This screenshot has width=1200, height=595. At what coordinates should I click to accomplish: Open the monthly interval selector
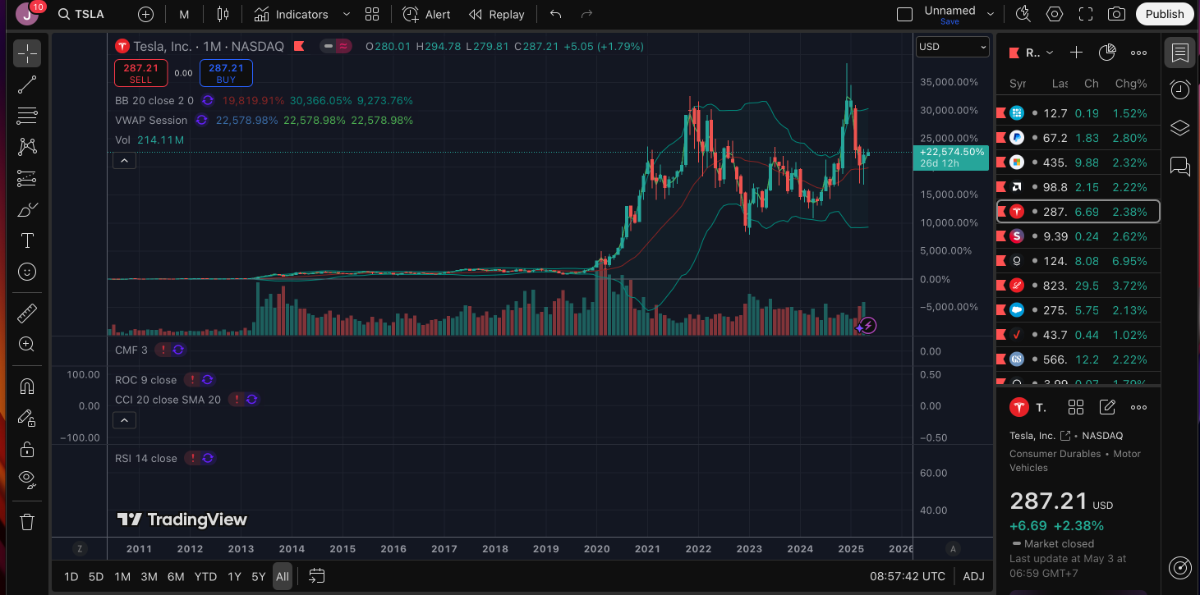(x=184, y=14)
